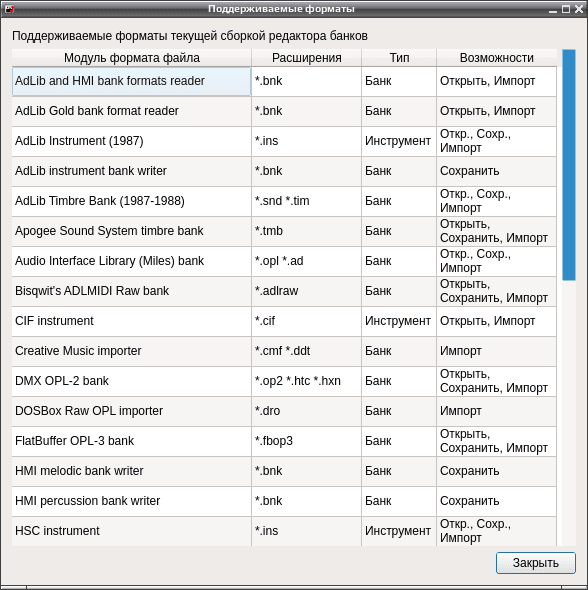The width and height of the screenshot is (588, 590).
Task: Select the CIF instrument cell
Action: pyautogui.click(x=132, y=321)
